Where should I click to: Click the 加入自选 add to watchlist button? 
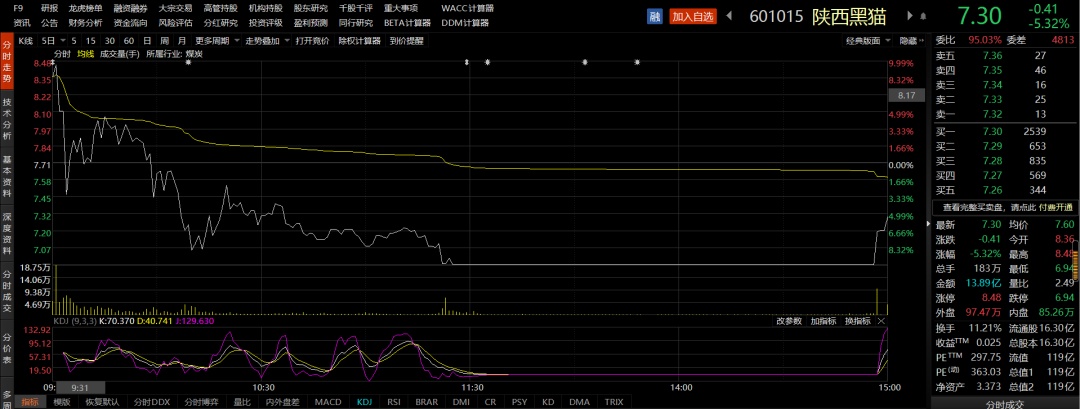pos(693,17)
